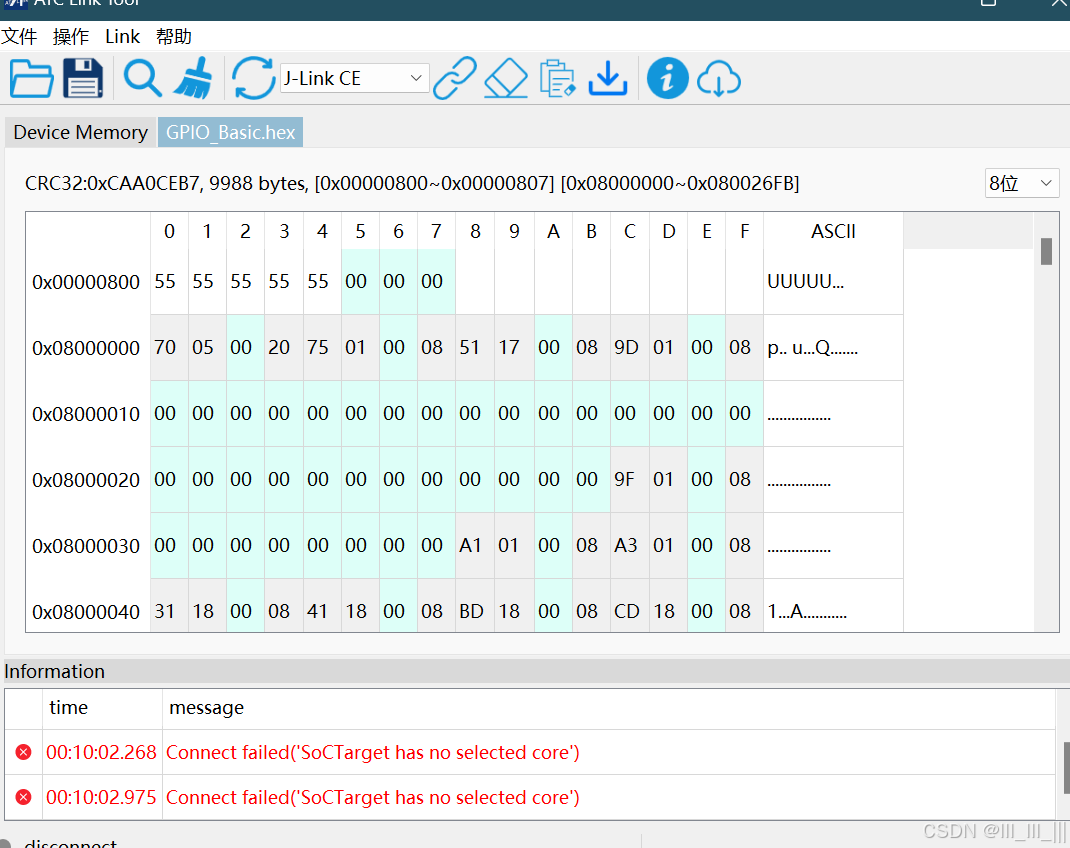Open the 8位 bit-width dropdown

coord(1021,183)
